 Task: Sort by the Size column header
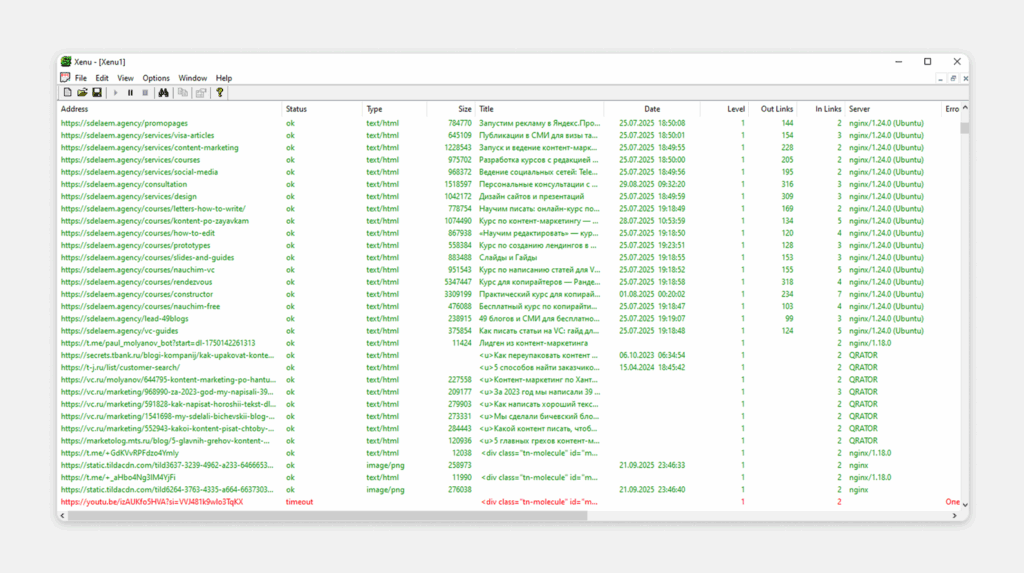464,109
